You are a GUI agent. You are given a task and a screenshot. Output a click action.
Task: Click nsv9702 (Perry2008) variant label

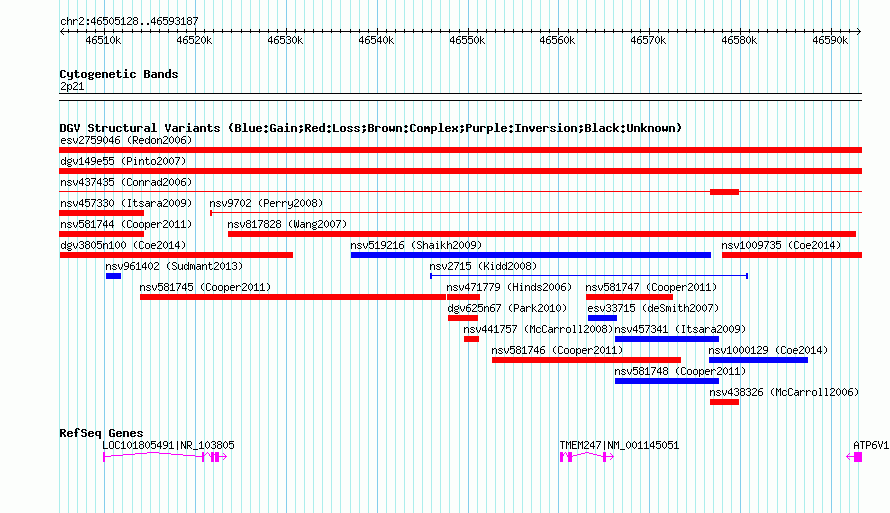(266, 203)
